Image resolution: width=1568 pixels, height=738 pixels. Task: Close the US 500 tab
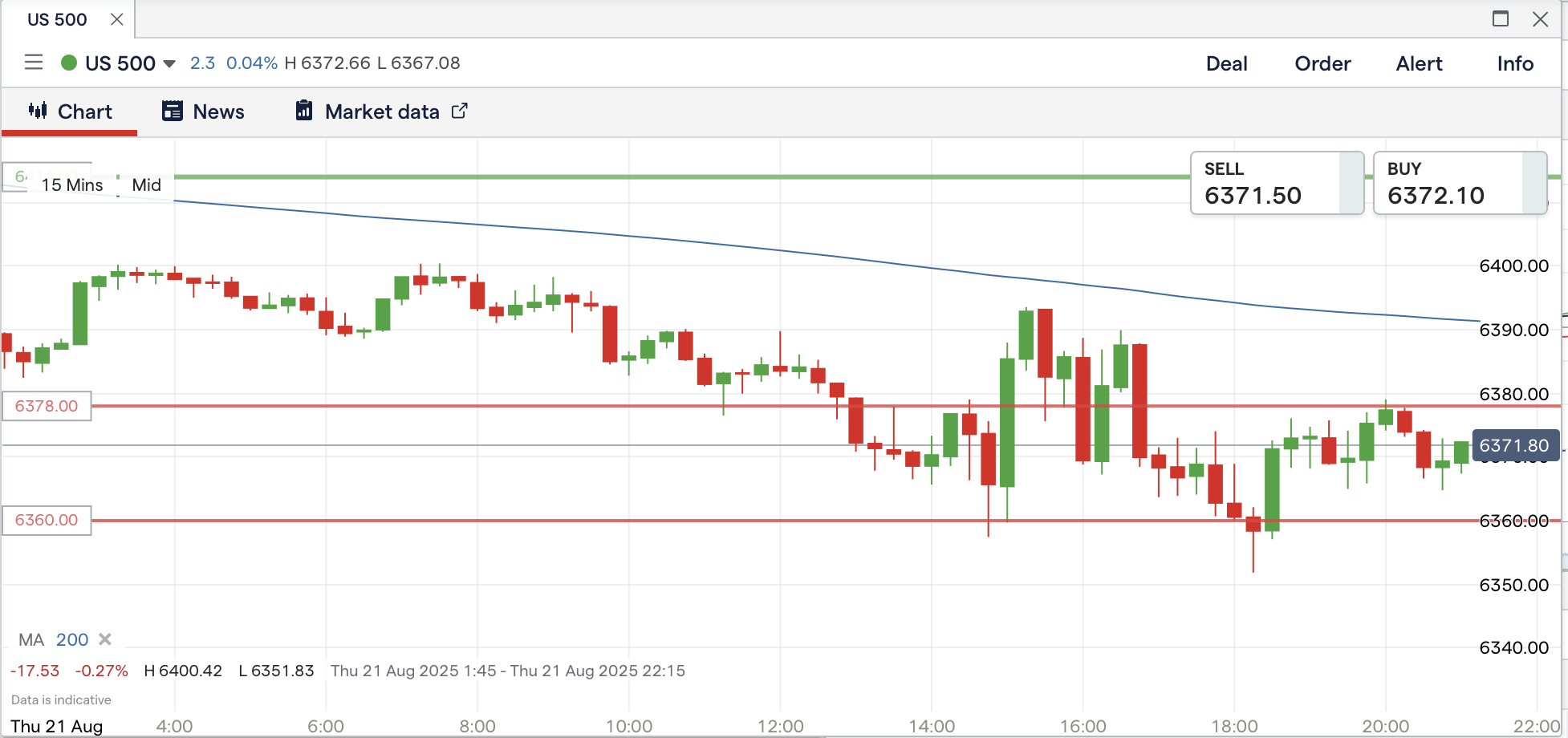click(x=117, y=19)
